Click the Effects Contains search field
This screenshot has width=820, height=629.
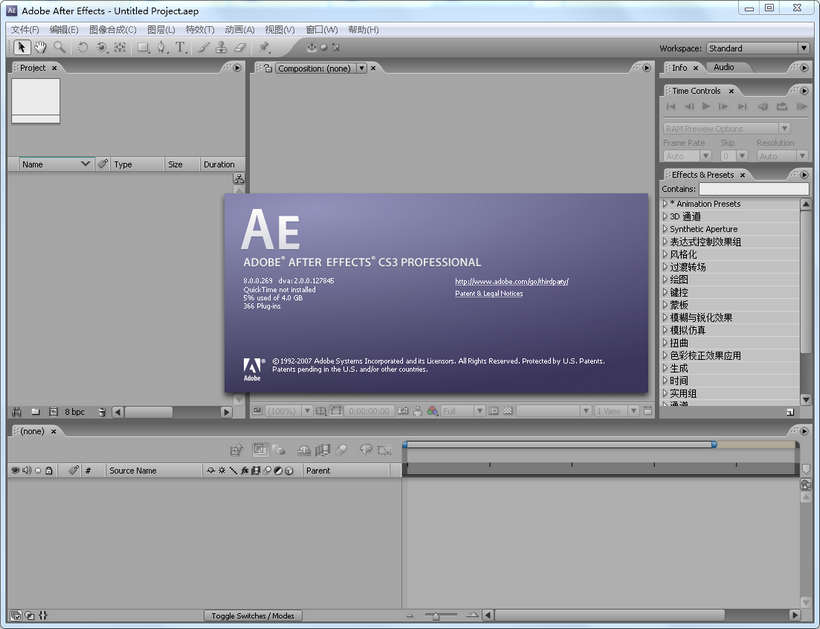tap(754, 189)
